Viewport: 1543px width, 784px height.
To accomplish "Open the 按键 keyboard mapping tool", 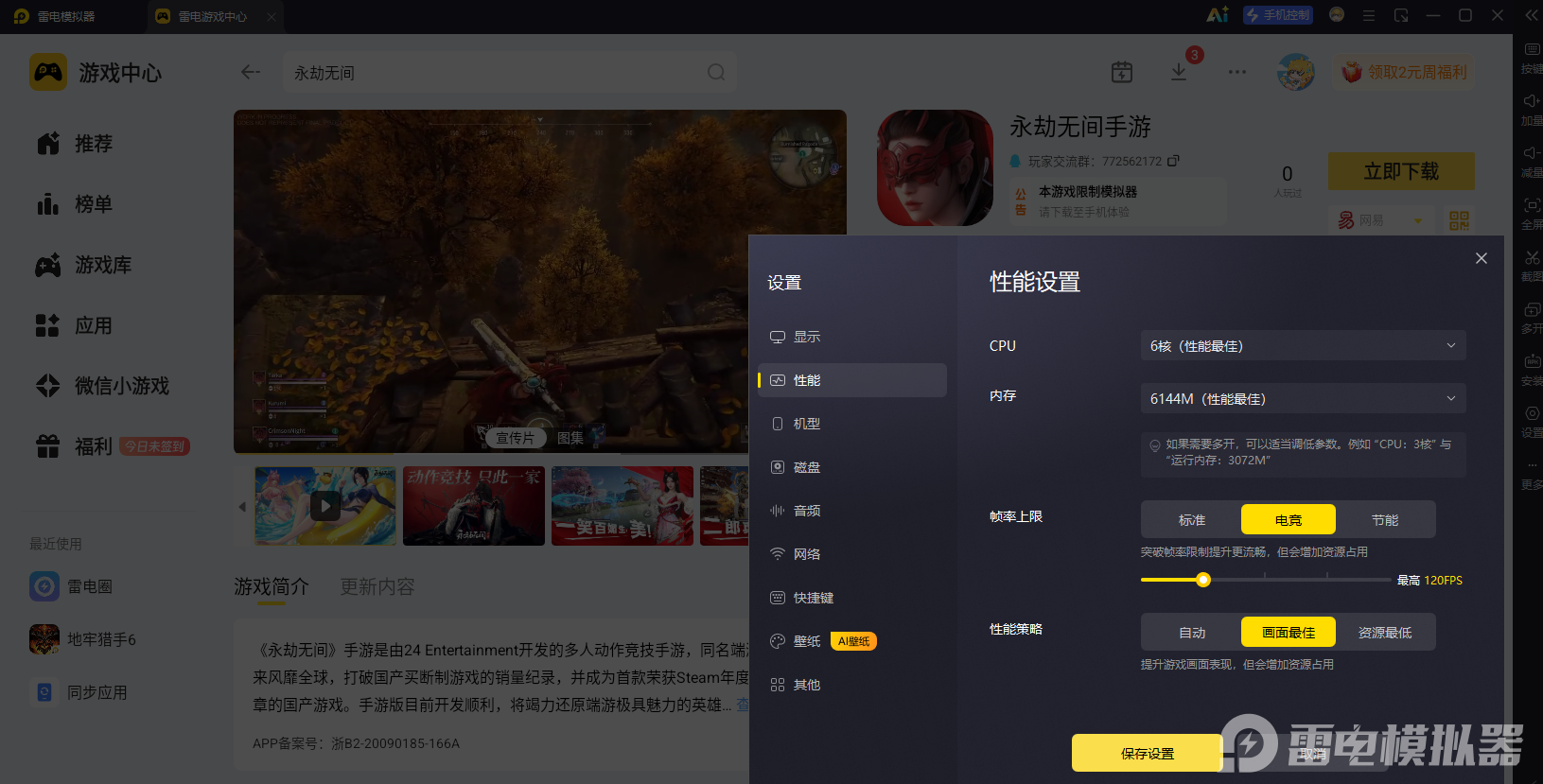I will pos(1533,57).
